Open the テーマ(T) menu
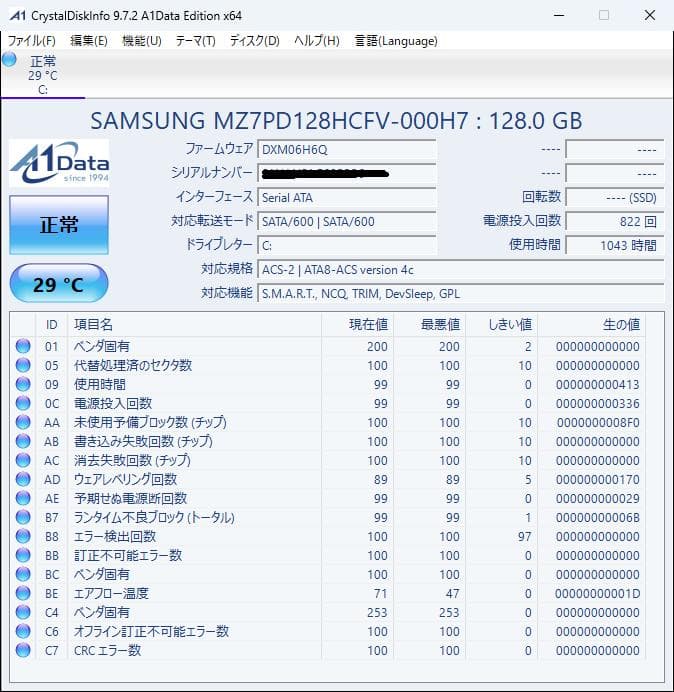 [x=196, y=41]
